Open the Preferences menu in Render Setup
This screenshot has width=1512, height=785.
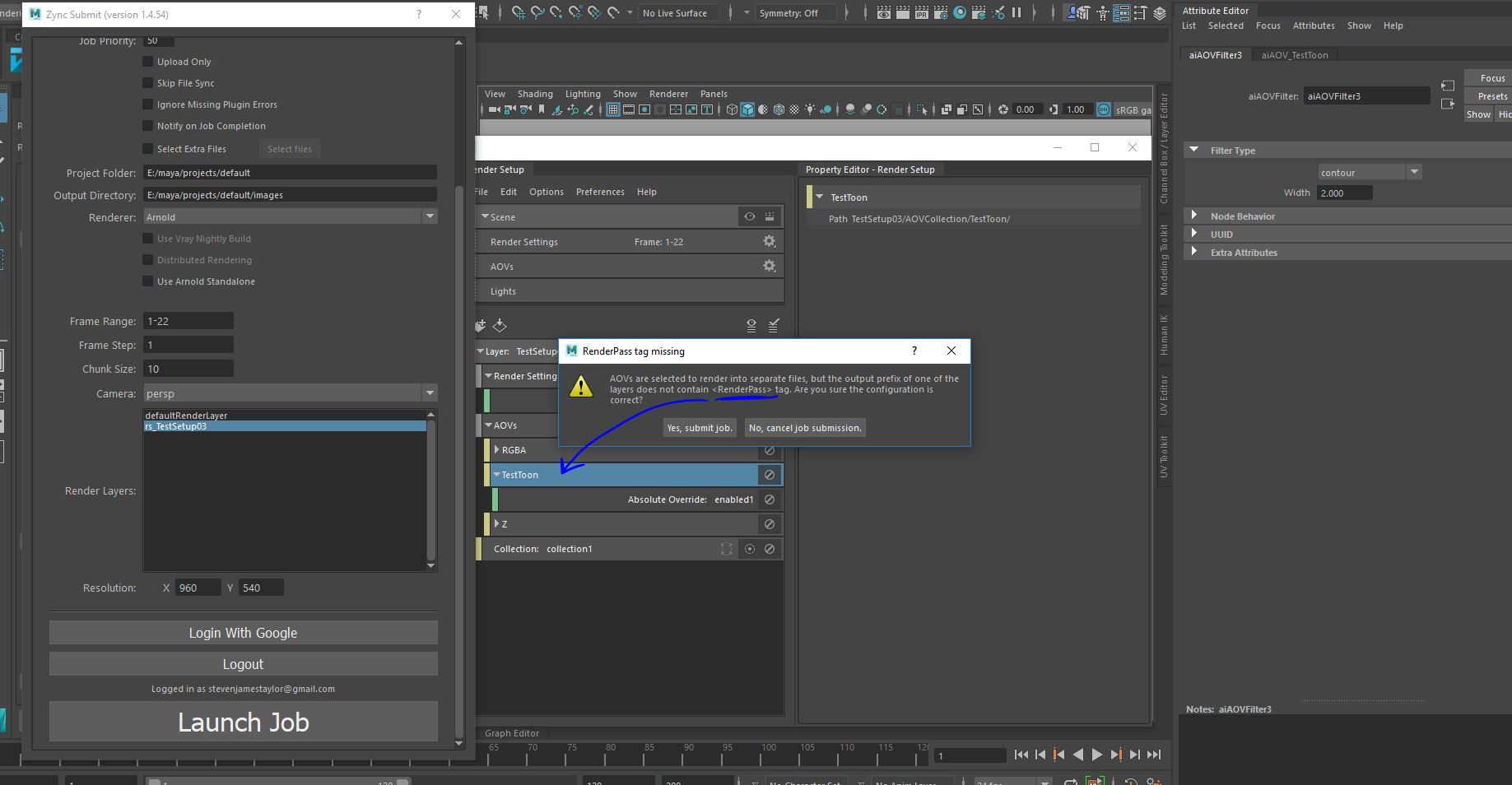tap(599, 192)
